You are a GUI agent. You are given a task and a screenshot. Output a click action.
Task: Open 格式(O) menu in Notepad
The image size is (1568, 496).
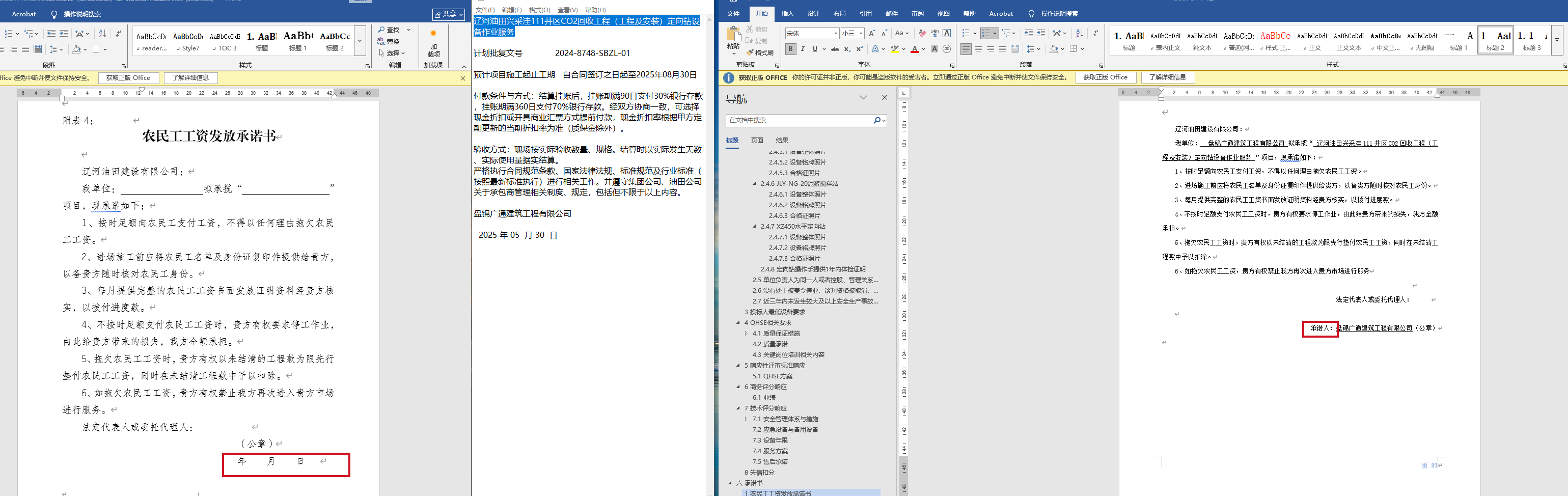(539, 10)
